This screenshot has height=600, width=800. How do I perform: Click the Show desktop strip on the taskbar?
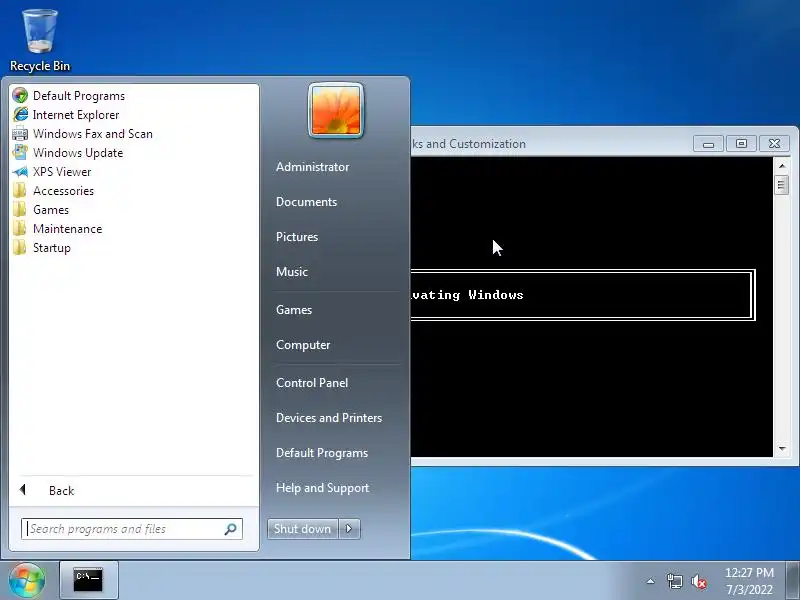[793, 580]
